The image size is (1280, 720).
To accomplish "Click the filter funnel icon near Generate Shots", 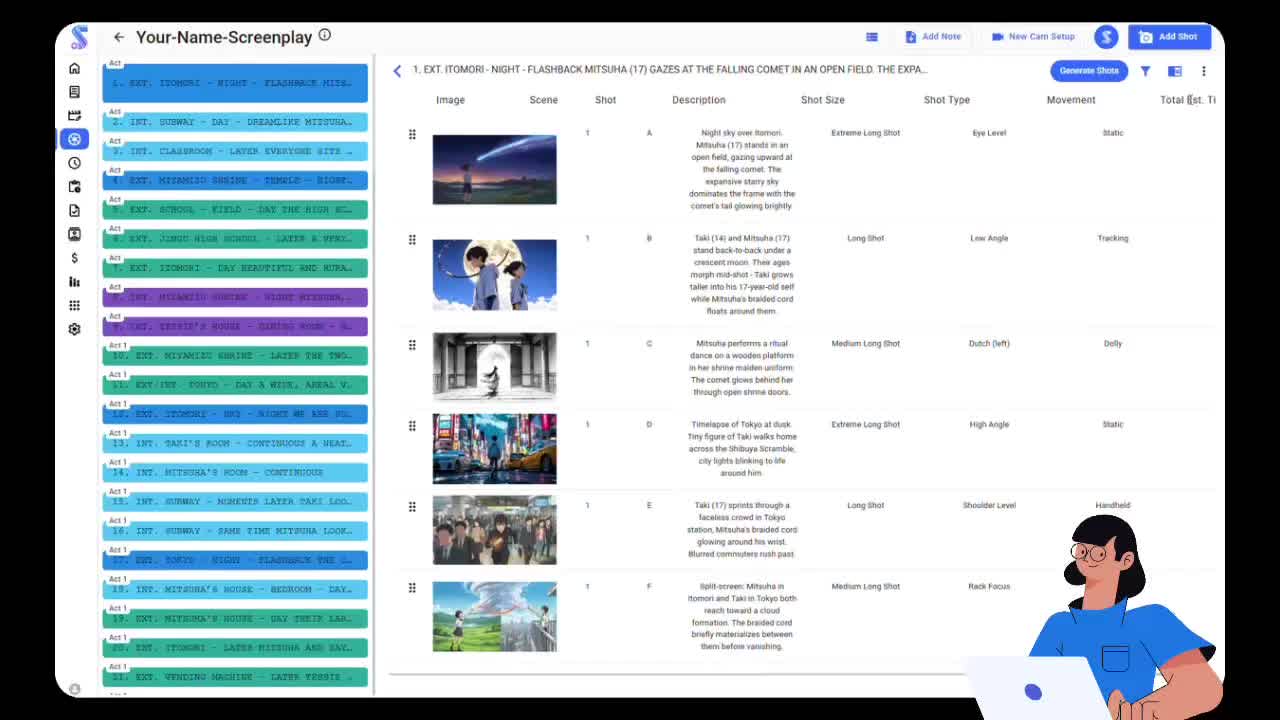I will [1145, 70].
